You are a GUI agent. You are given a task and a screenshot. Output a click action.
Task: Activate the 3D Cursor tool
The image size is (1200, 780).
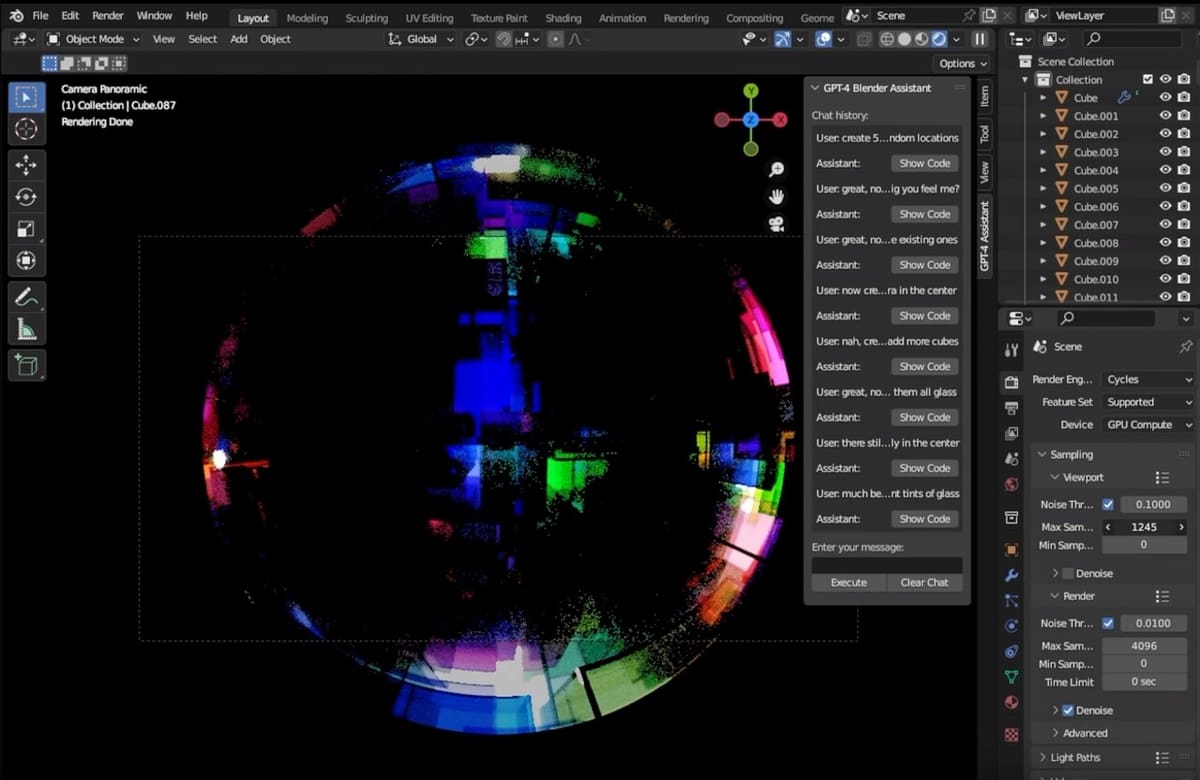26,129
